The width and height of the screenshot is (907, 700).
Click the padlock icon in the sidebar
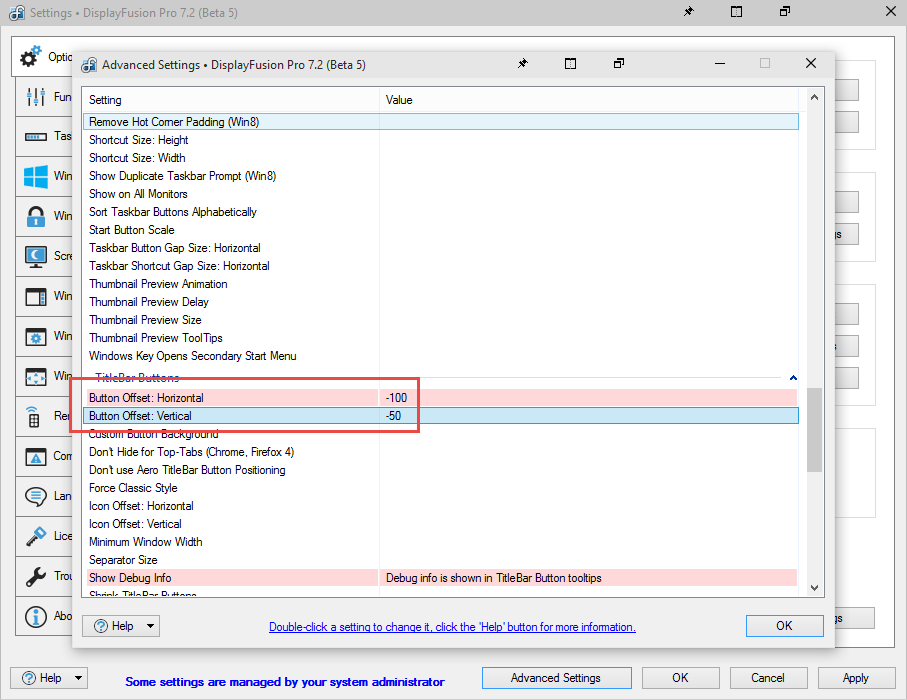click(x=36, y=216)
